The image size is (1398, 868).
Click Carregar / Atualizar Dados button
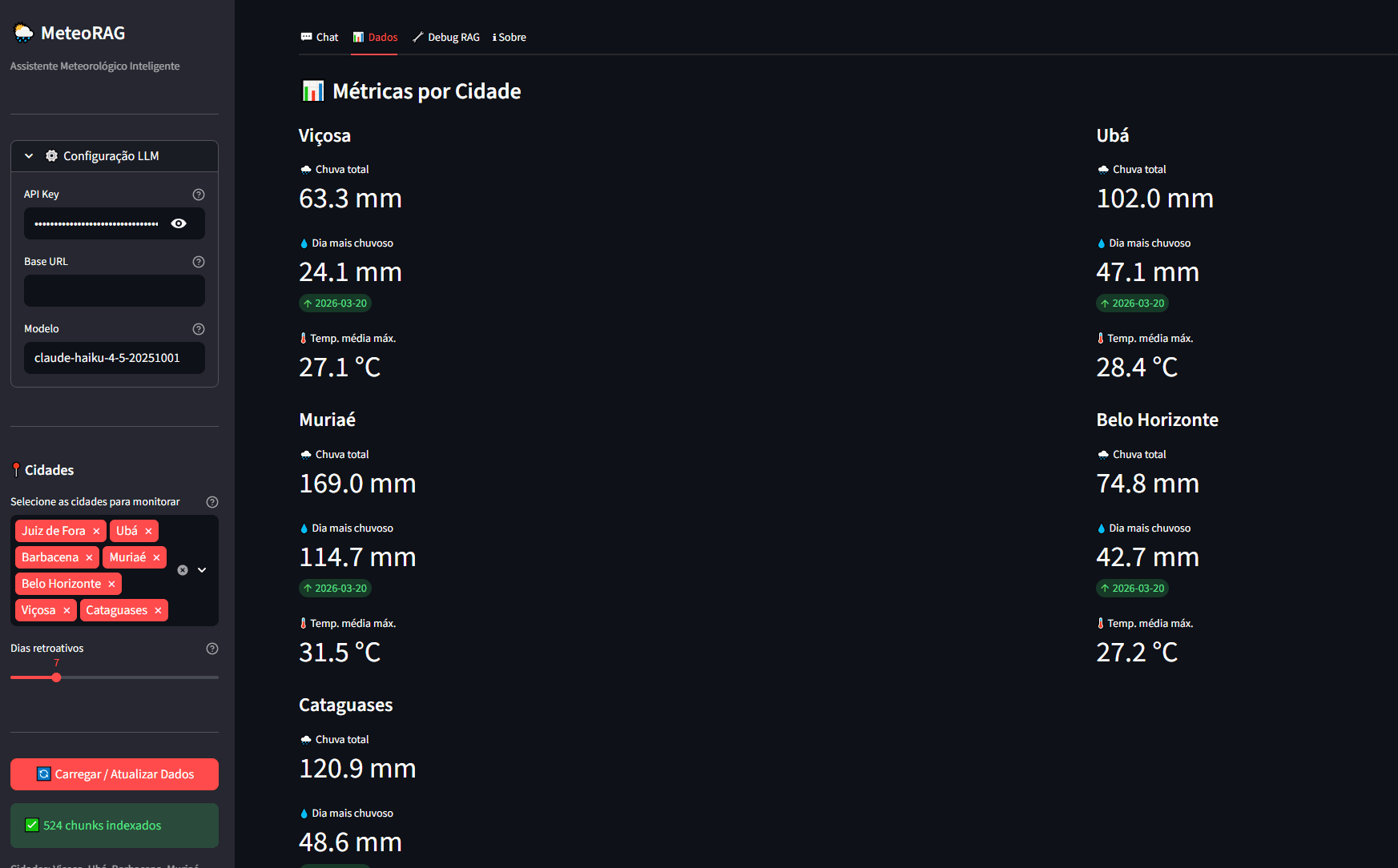115,774
